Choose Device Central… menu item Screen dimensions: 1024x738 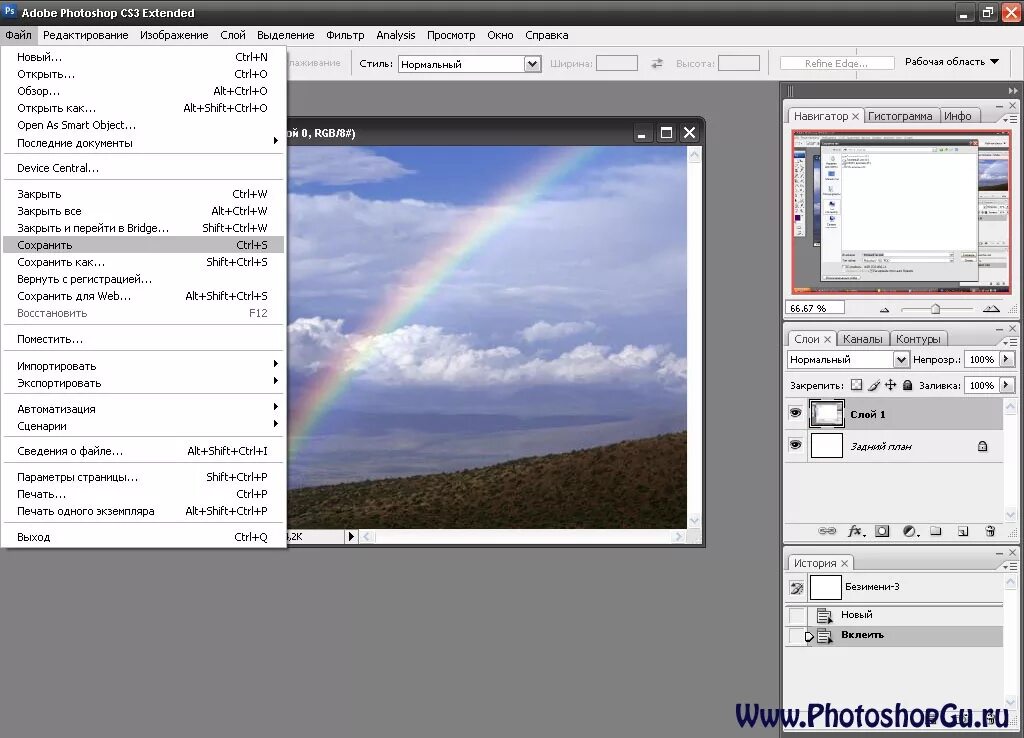point(143,168)
